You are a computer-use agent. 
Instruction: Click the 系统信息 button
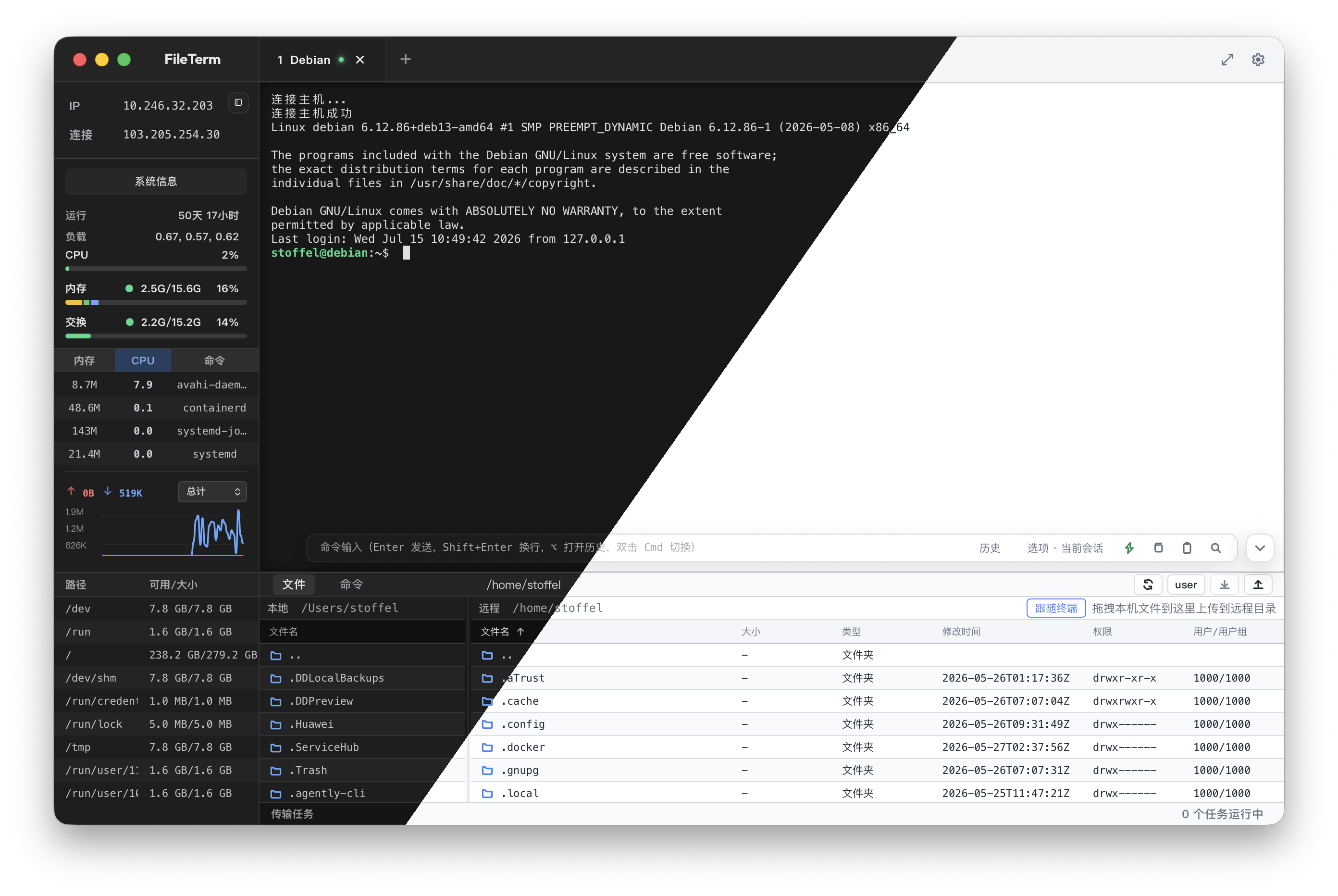(156, 182)
